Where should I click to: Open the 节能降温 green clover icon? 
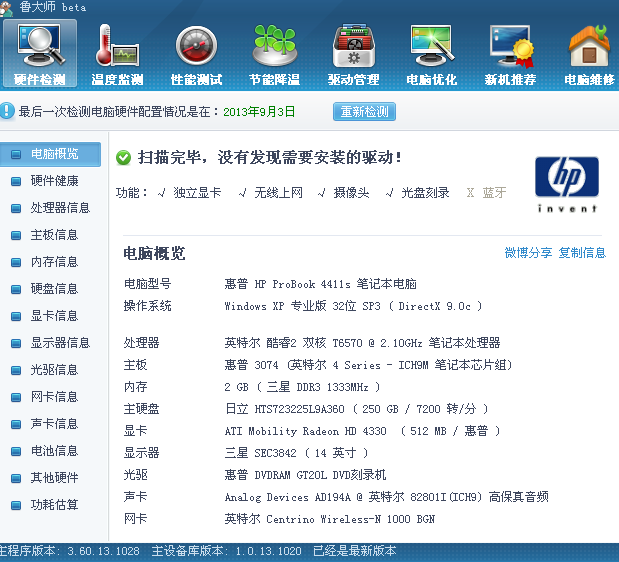point(275,53)
